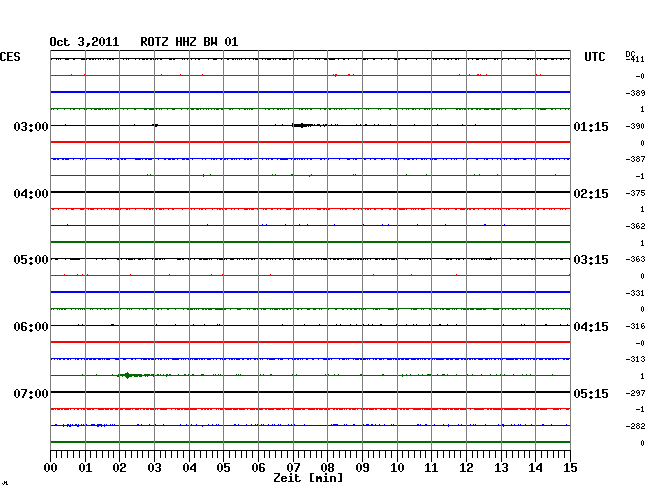The image size is (650, 494).
Task: Select the "05:00" local time label
Action: (x=31, y=260)
